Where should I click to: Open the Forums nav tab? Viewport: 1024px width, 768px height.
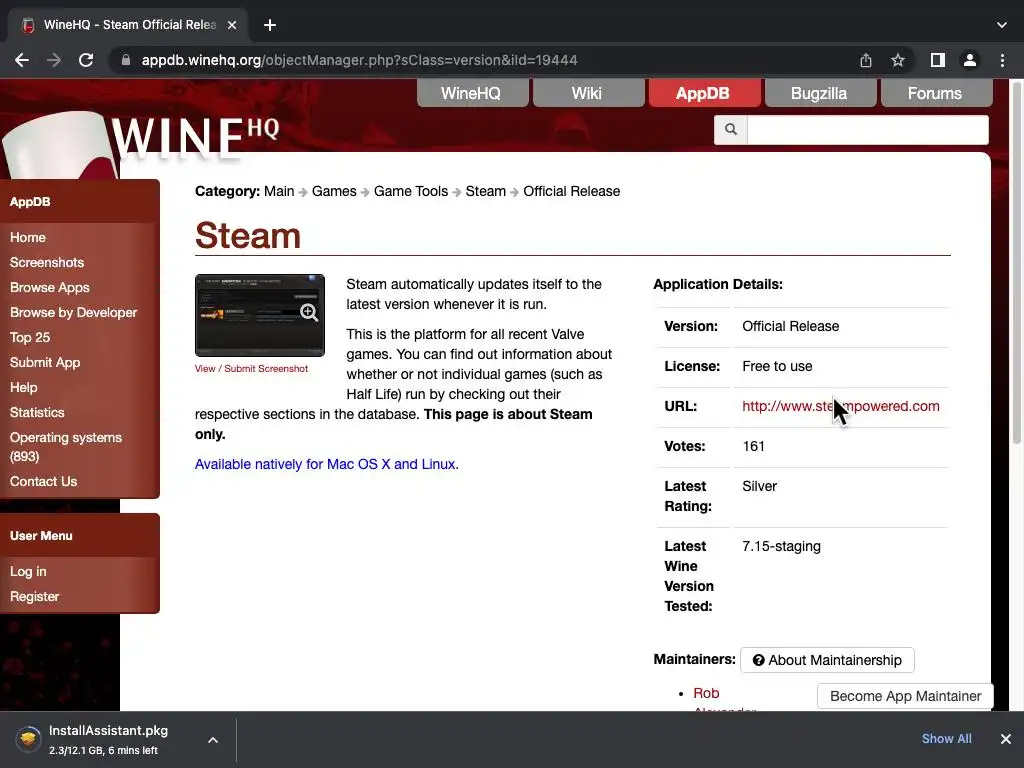point(936,93)
